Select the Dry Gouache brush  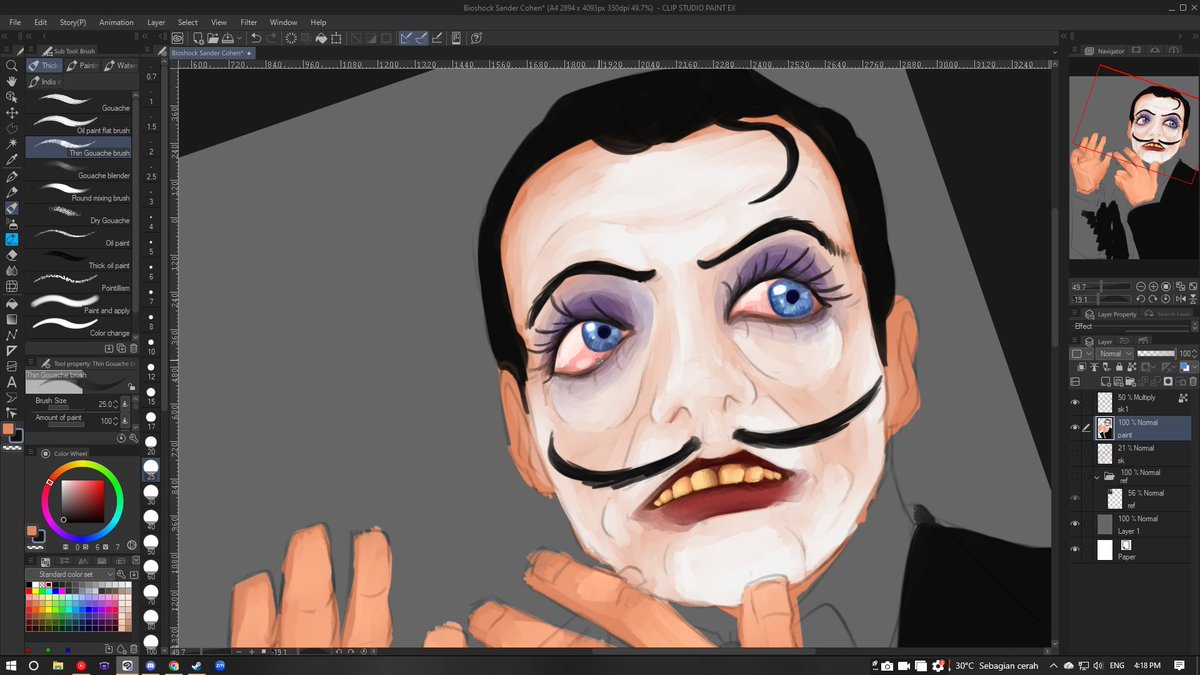[x=80, y=214]
